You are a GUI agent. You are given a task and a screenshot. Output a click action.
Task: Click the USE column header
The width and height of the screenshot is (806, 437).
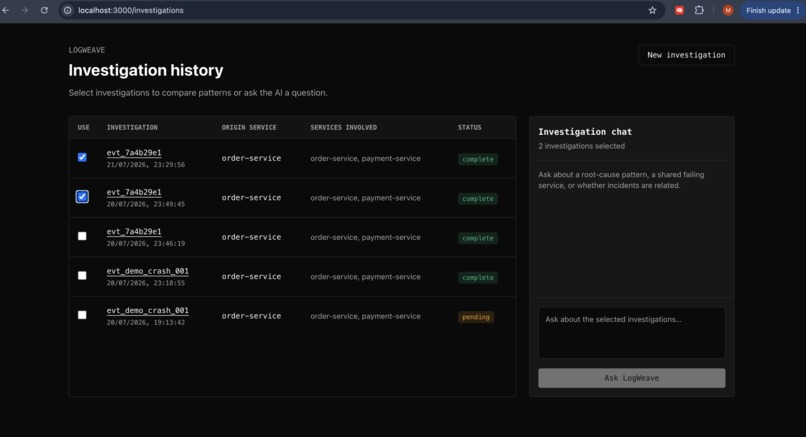click(83, 128)
